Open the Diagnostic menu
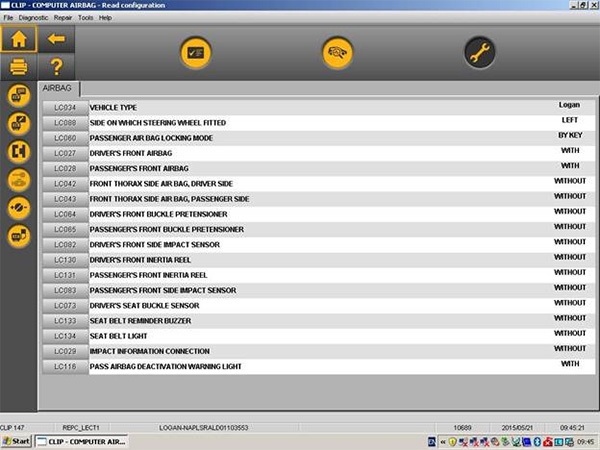This screenshot has height=450, width=600. 33,18
